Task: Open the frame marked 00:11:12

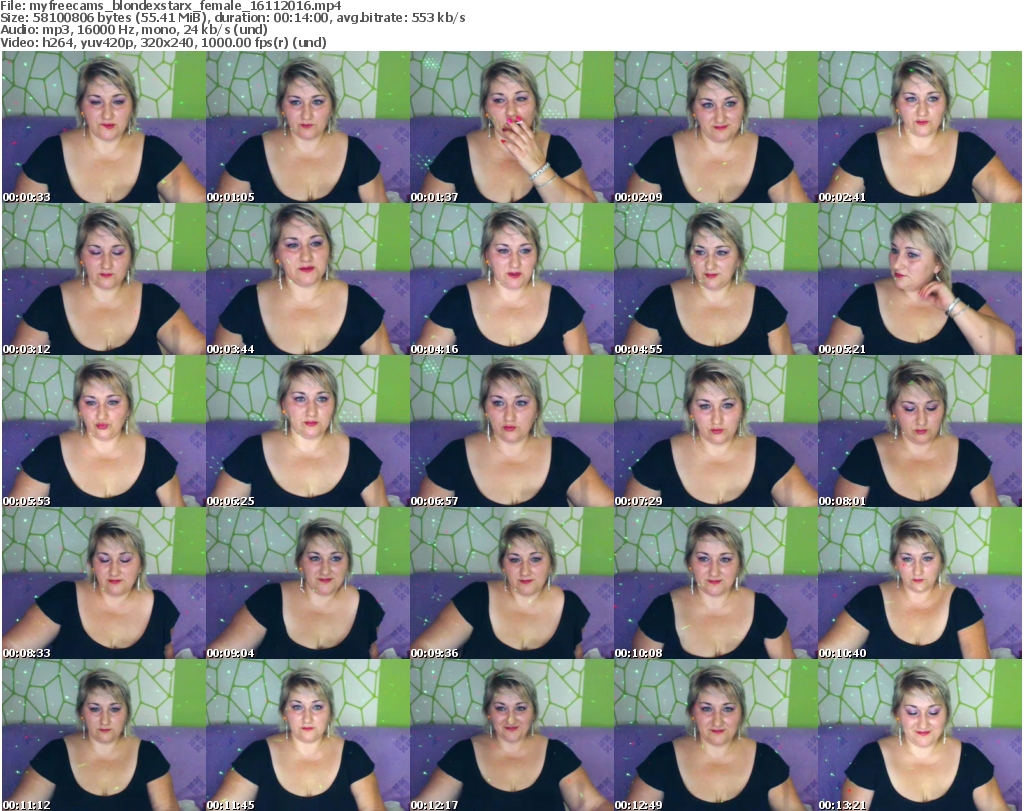Action: (103, 735)
